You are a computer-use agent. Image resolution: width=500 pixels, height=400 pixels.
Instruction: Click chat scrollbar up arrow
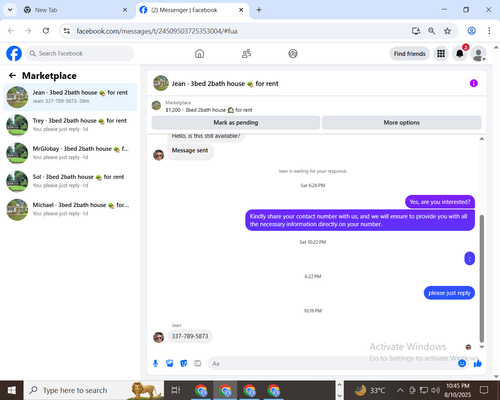tap(481, 139)
